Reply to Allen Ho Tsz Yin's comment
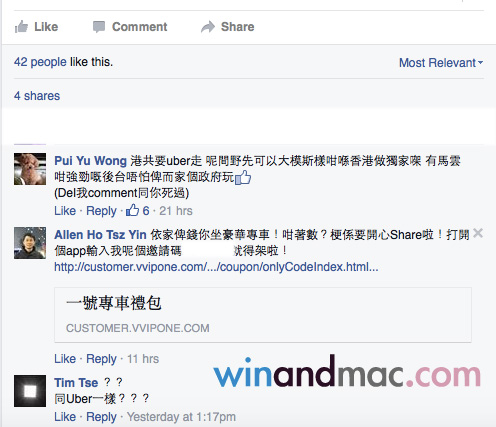The image size is (496, 427). (x=101, y=359)
